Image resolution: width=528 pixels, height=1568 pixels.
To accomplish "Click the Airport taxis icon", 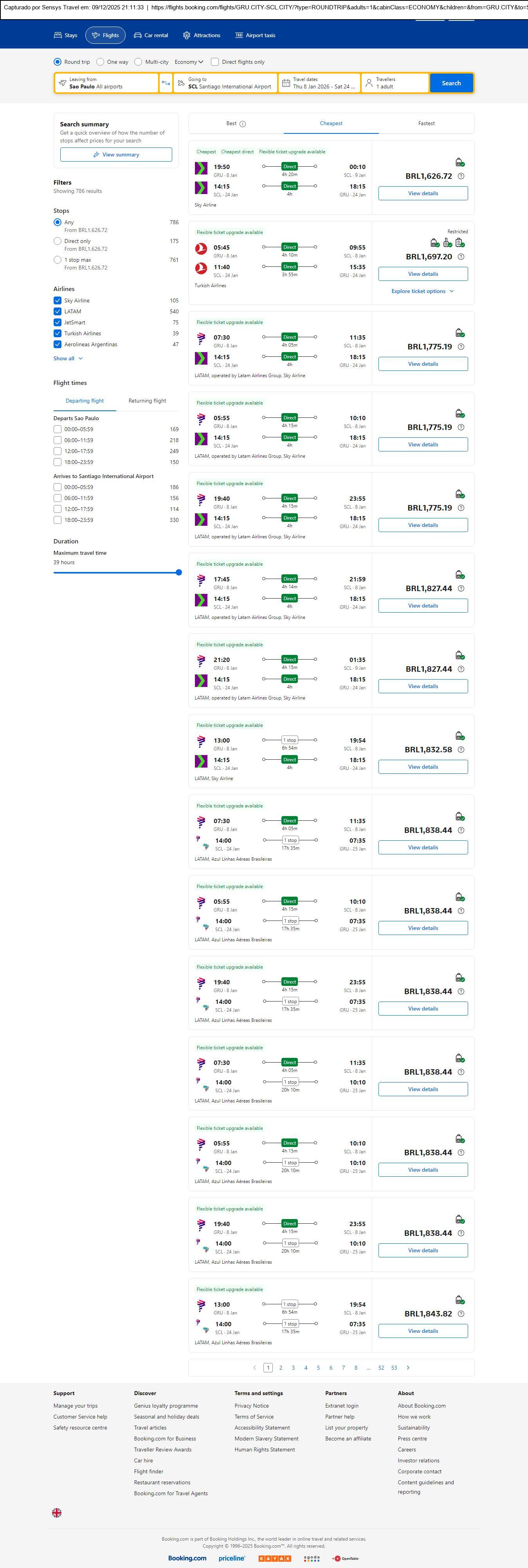I will [x=239, y=35].
